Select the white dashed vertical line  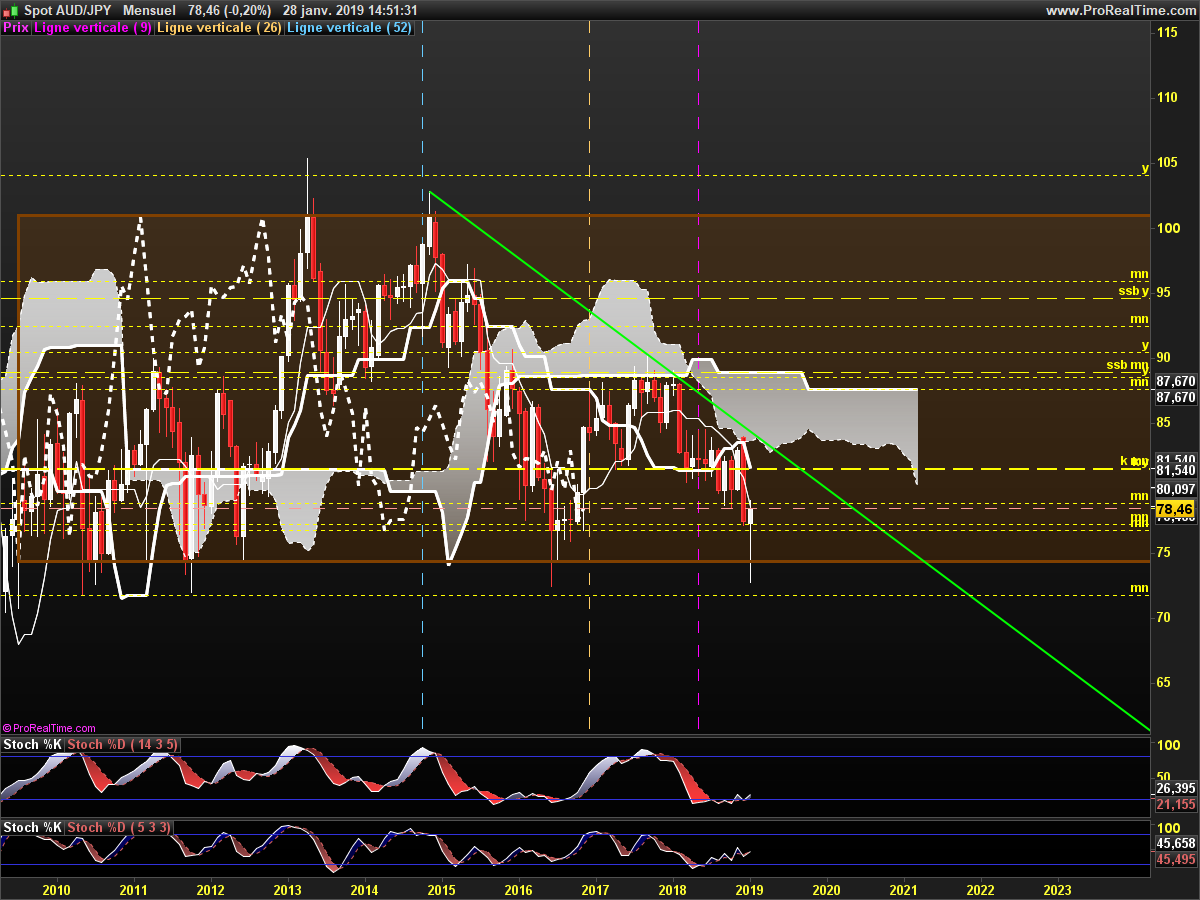tap(590, 380)
